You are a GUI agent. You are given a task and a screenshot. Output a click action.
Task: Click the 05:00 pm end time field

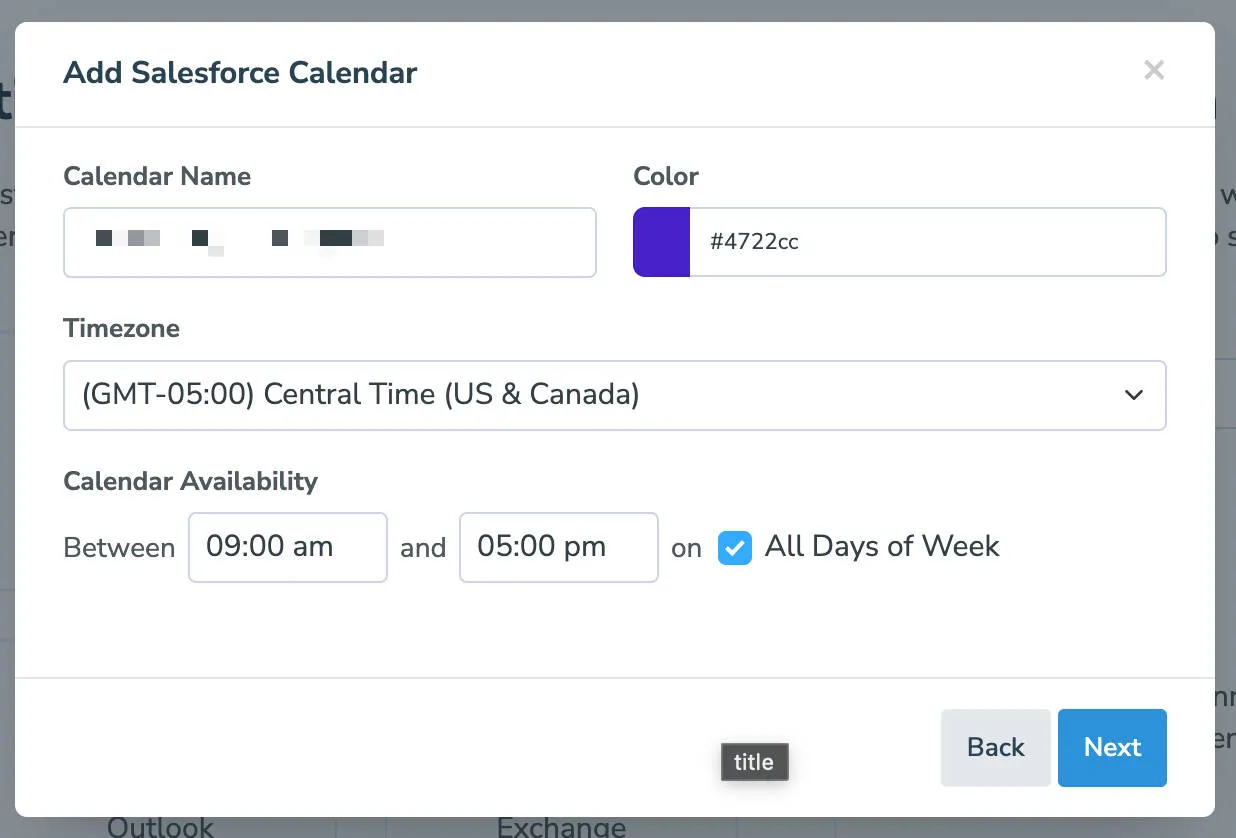coord(558,547)
